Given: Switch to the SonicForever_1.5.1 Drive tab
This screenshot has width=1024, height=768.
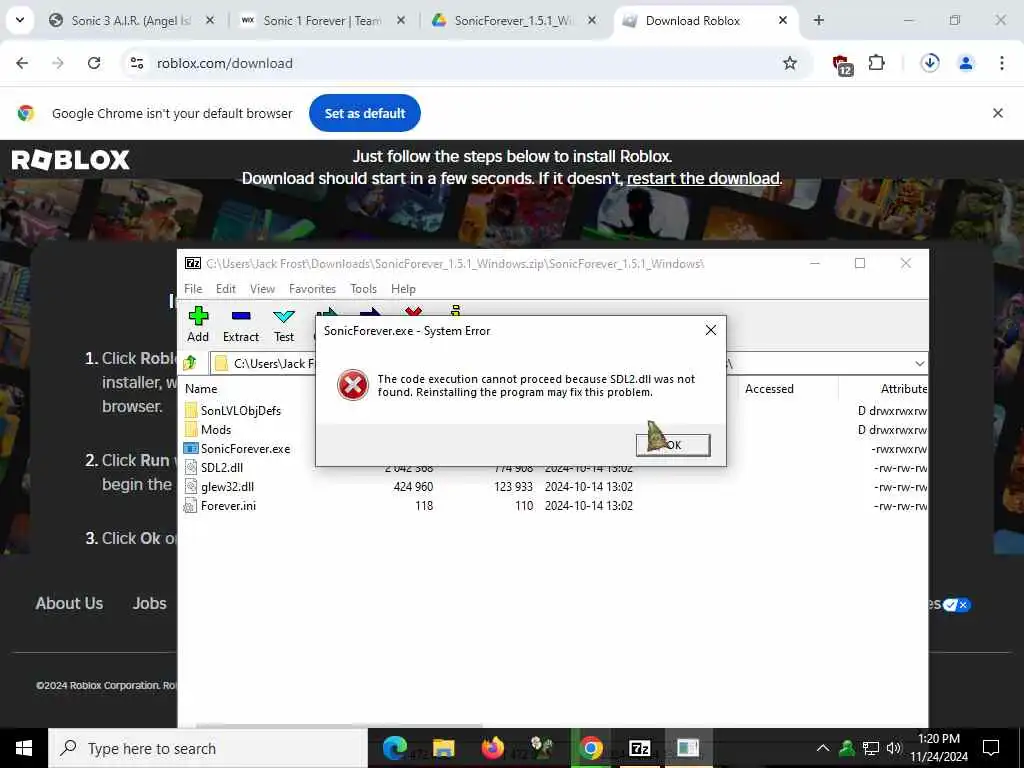Looking at the screenshot, I should tap(513, 20).
